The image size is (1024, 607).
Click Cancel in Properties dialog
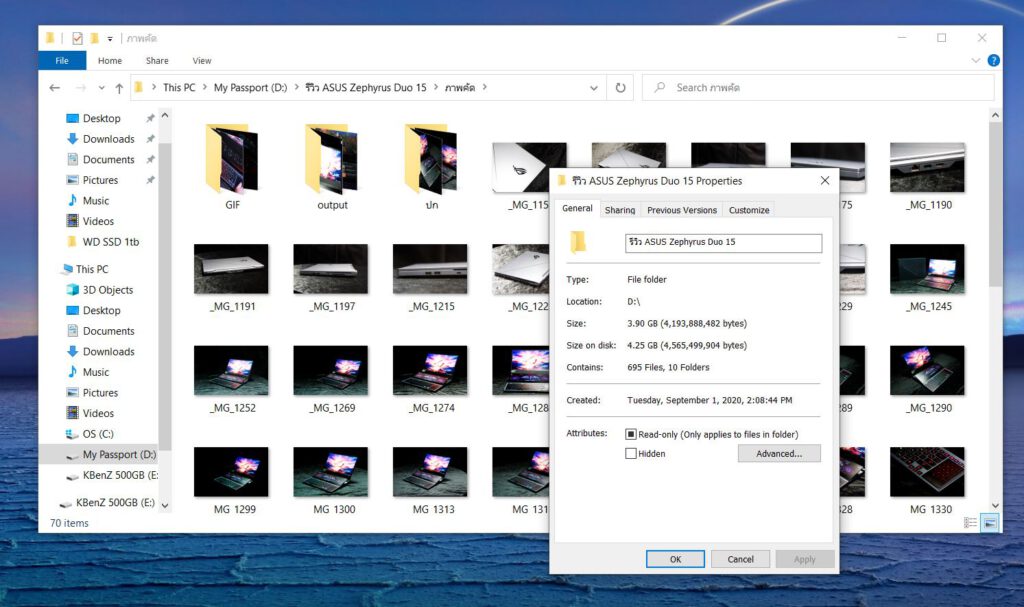click(741, 559)
